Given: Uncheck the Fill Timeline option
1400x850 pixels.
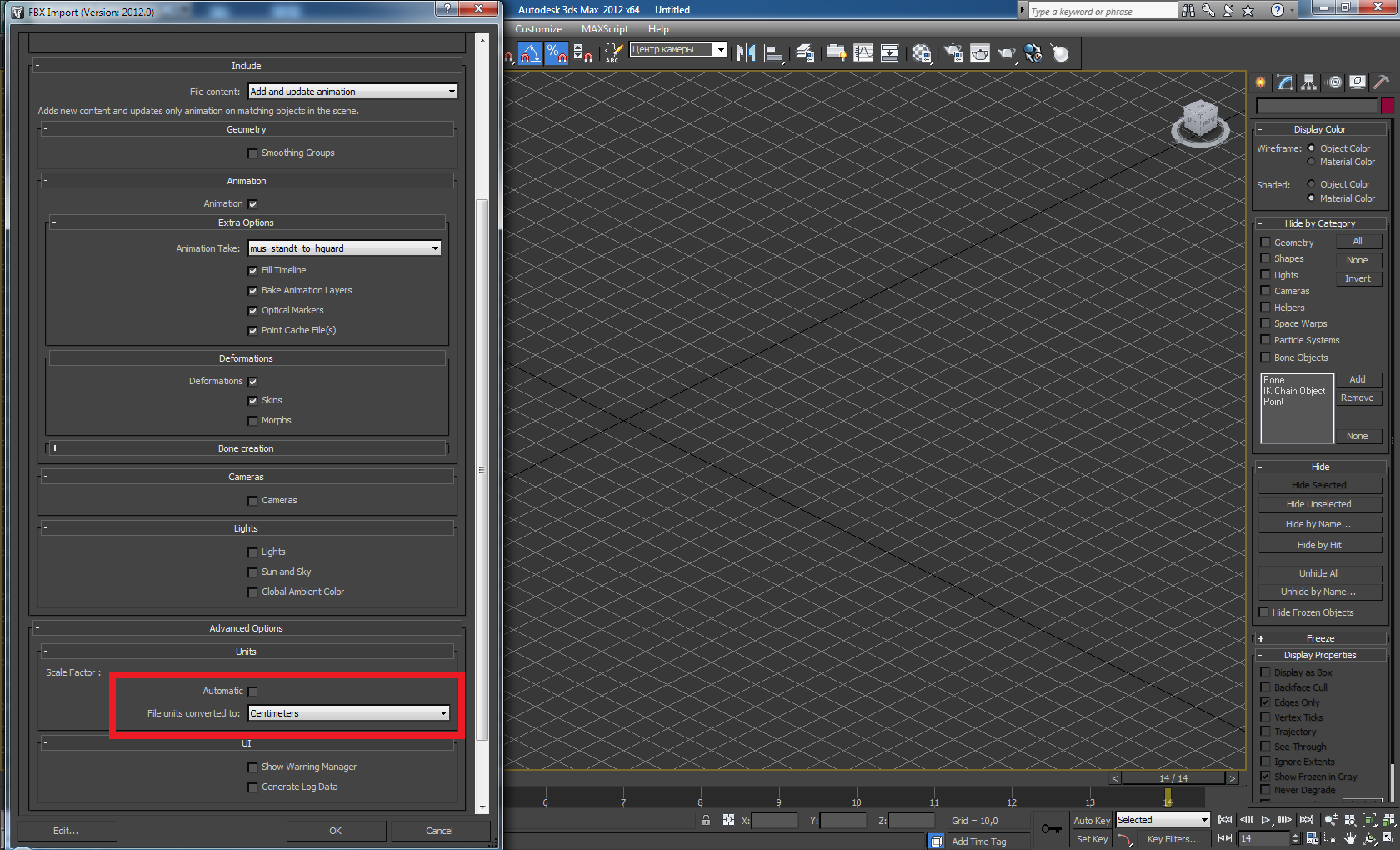Looking at the screenshot, I should [x=252, y=271].
